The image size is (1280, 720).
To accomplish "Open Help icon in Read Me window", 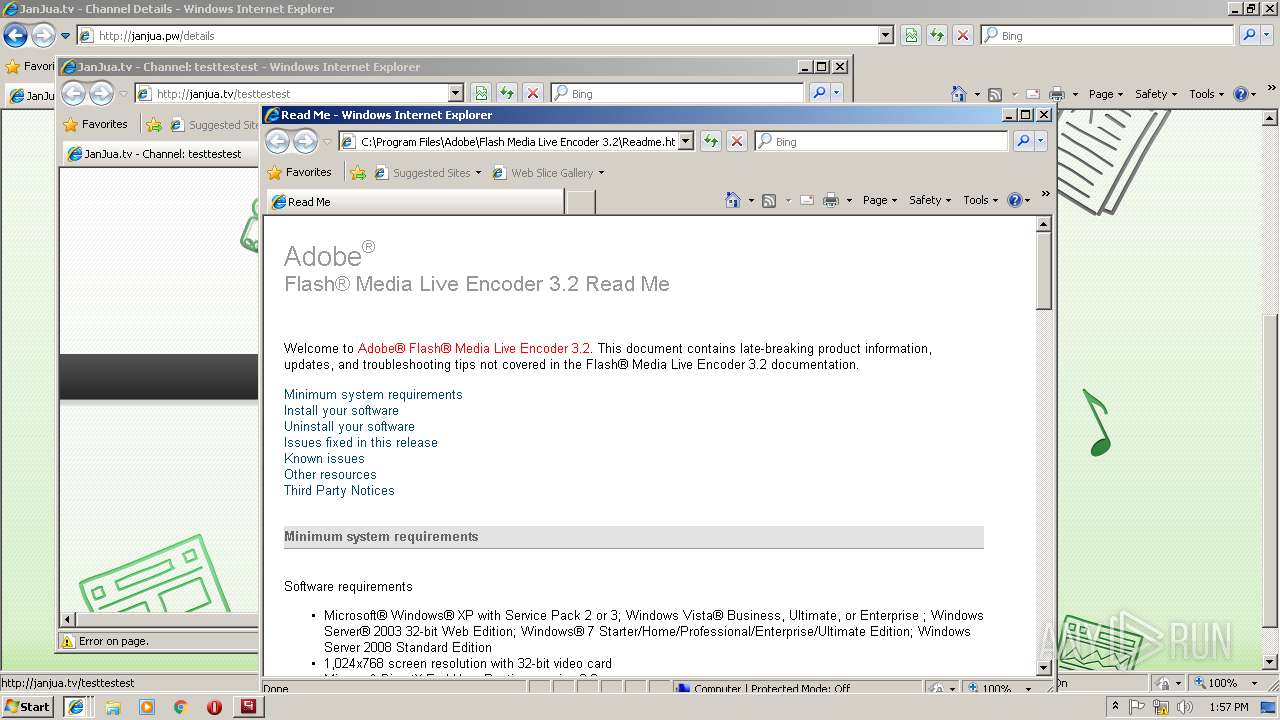I will coord(1015,200).
